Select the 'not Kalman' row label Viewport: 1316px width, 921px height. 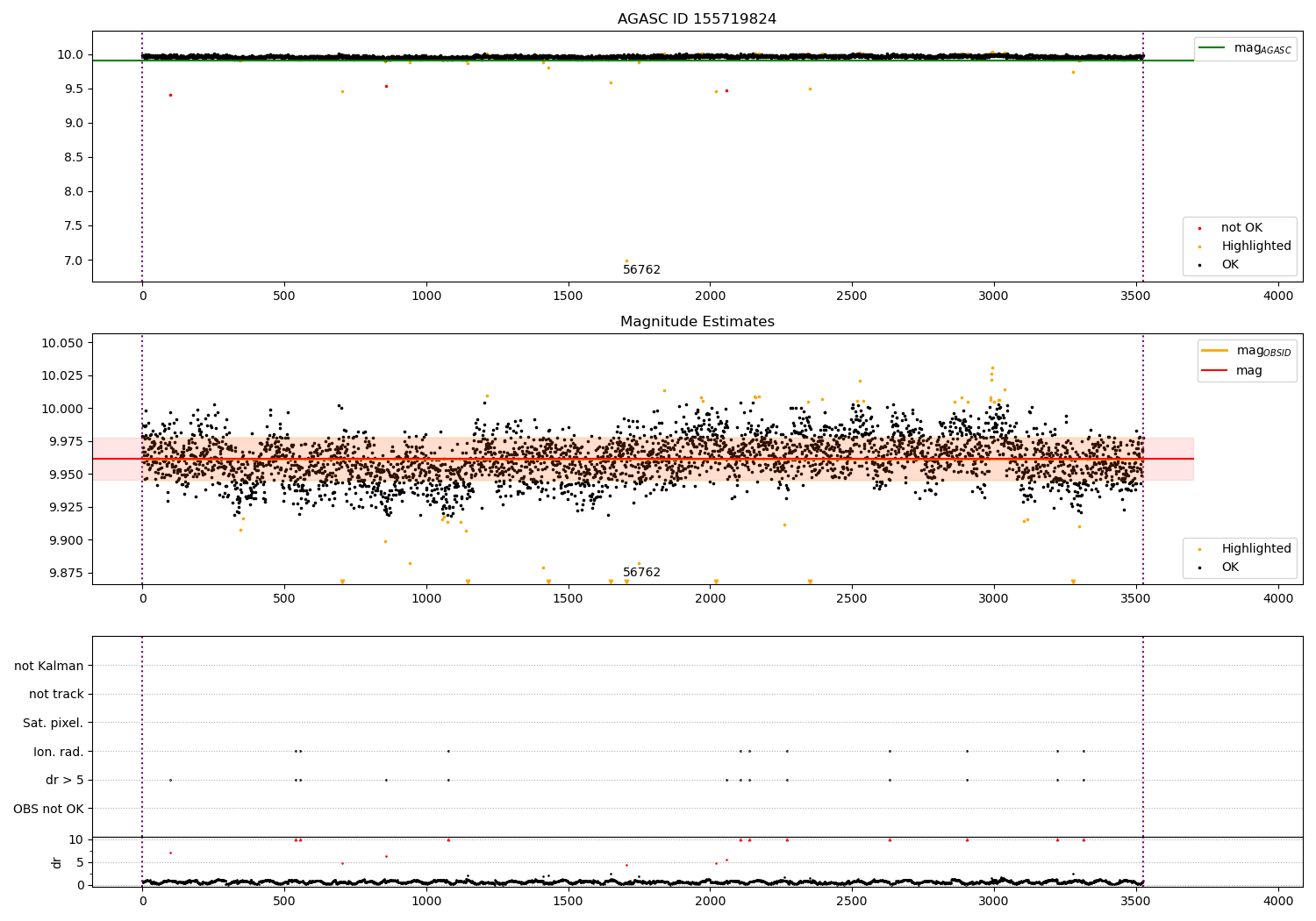coord(49,666)
